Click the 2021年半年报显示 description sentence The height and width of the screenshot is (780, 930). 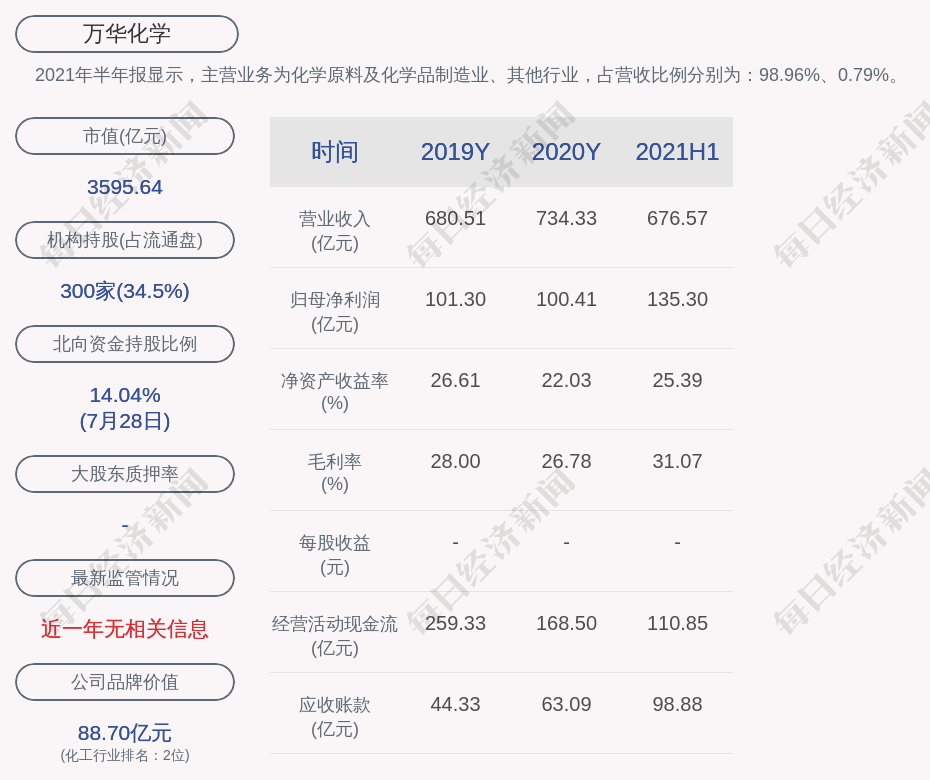tap(469, 75)
